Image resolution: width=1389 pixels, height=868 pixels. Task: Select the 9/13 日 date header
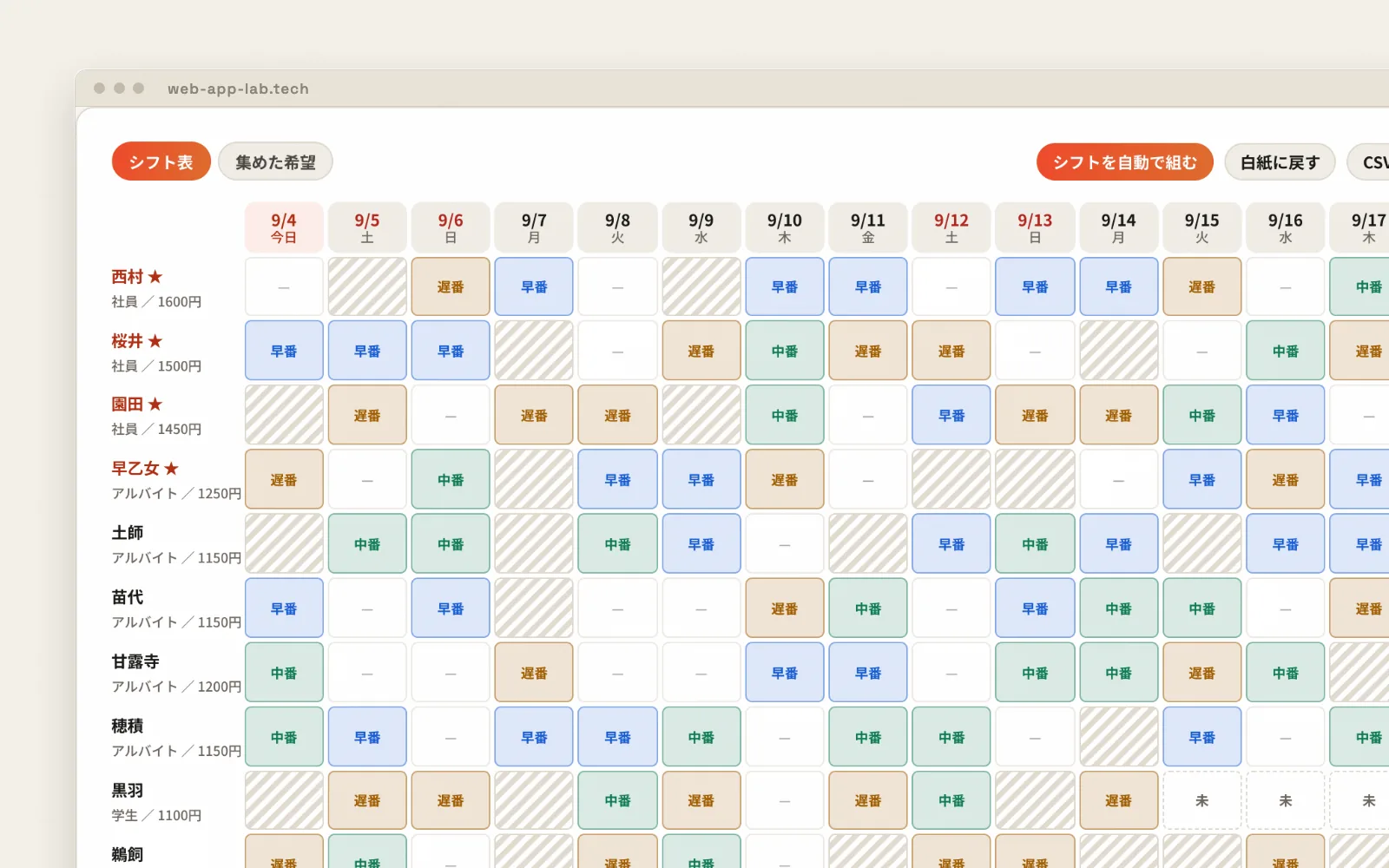(x=1035, y=227)
